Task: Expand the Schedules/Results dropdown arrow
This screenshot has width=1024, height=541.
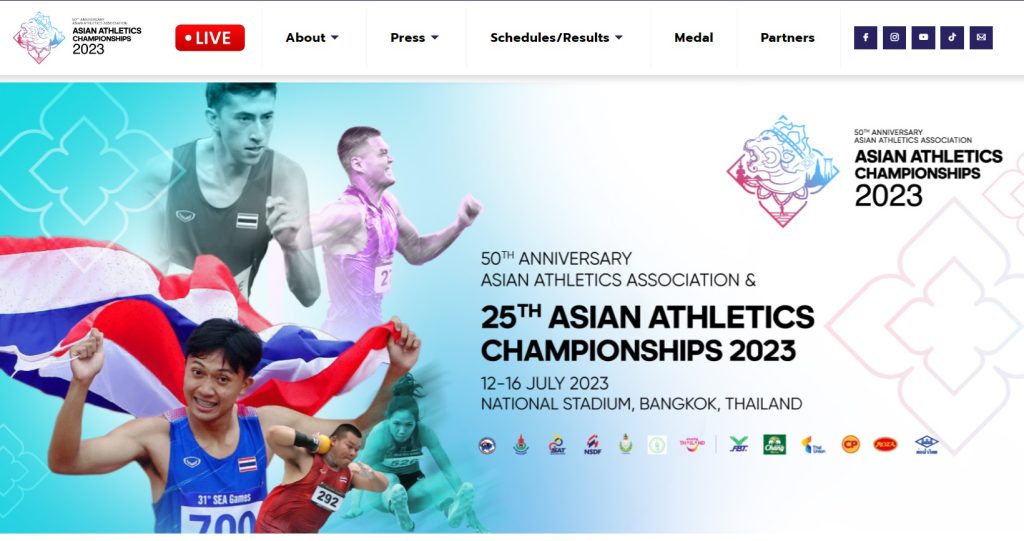Action: click(x=619, y=38)
